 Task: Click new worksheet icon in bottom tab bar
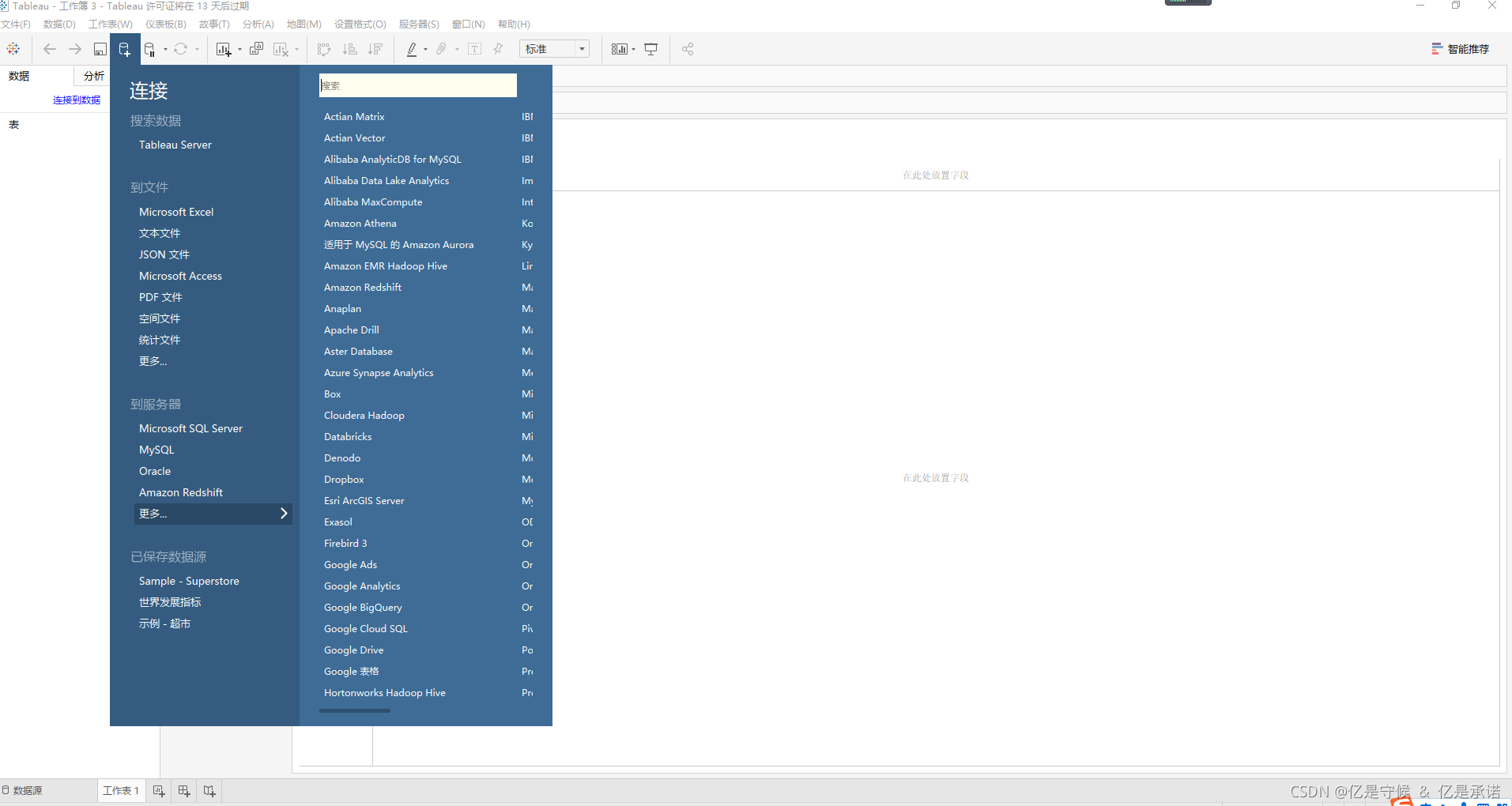pos(159,791)
